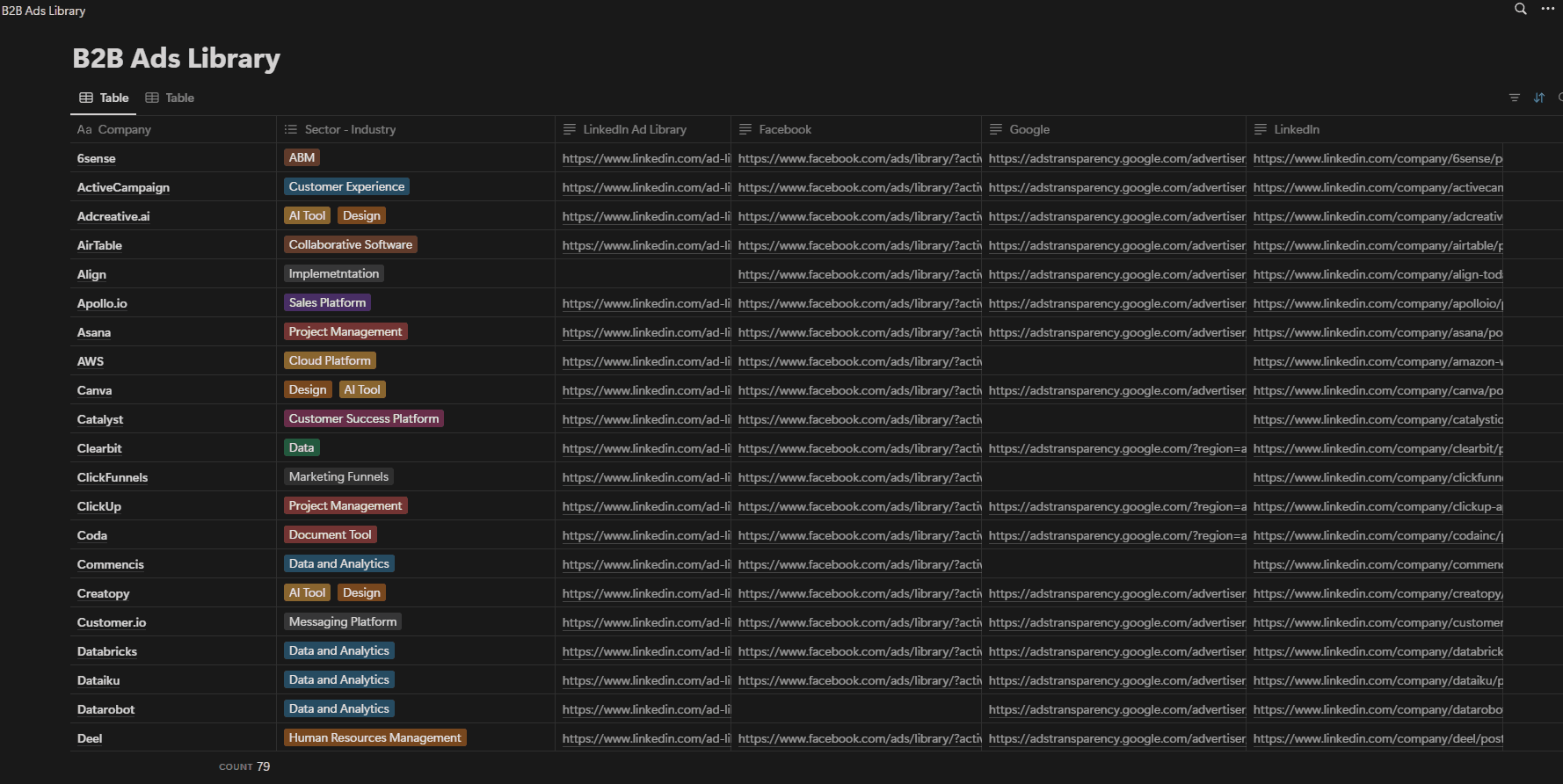
Task: Open the 6sense company page
Action: (x=96, y=158)
